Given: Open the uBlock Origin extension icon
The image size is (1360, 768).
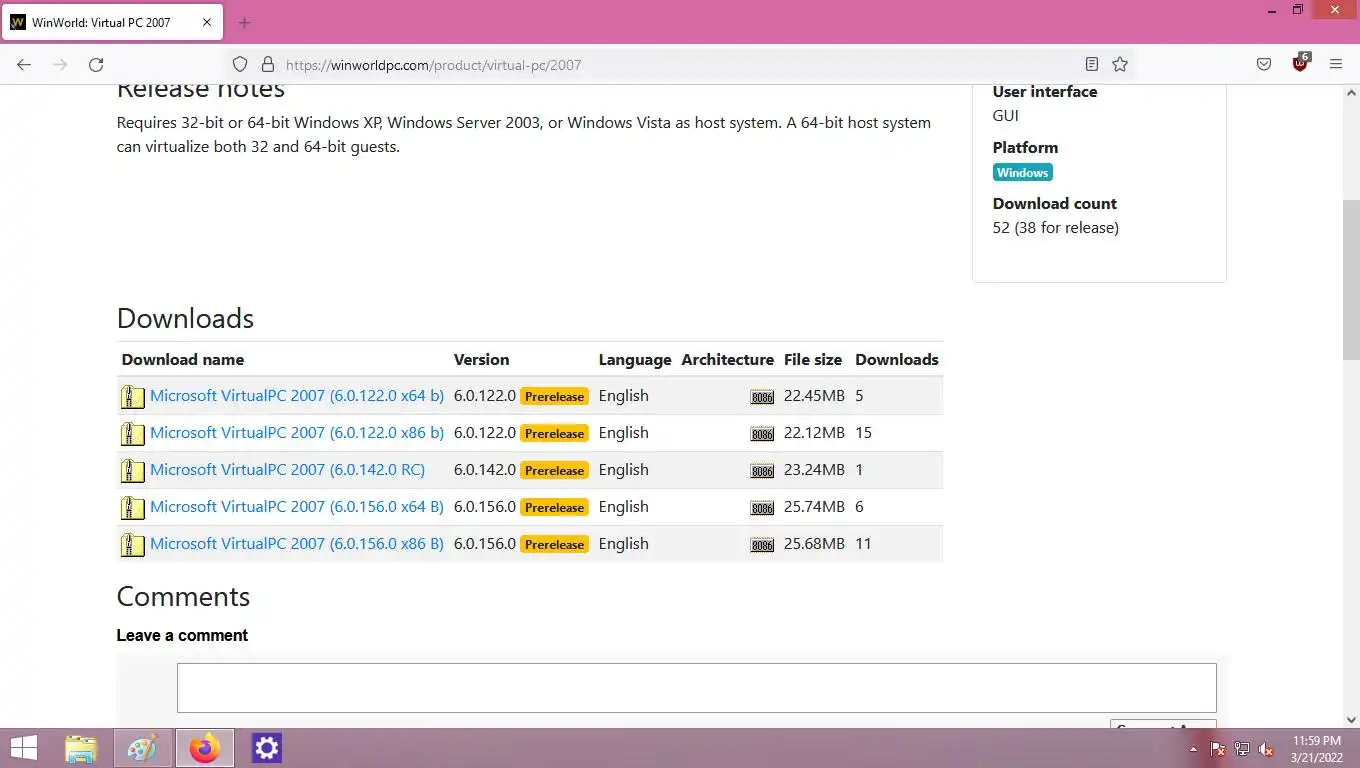Looking at the screenshot, I should (x=1300, y=62).
